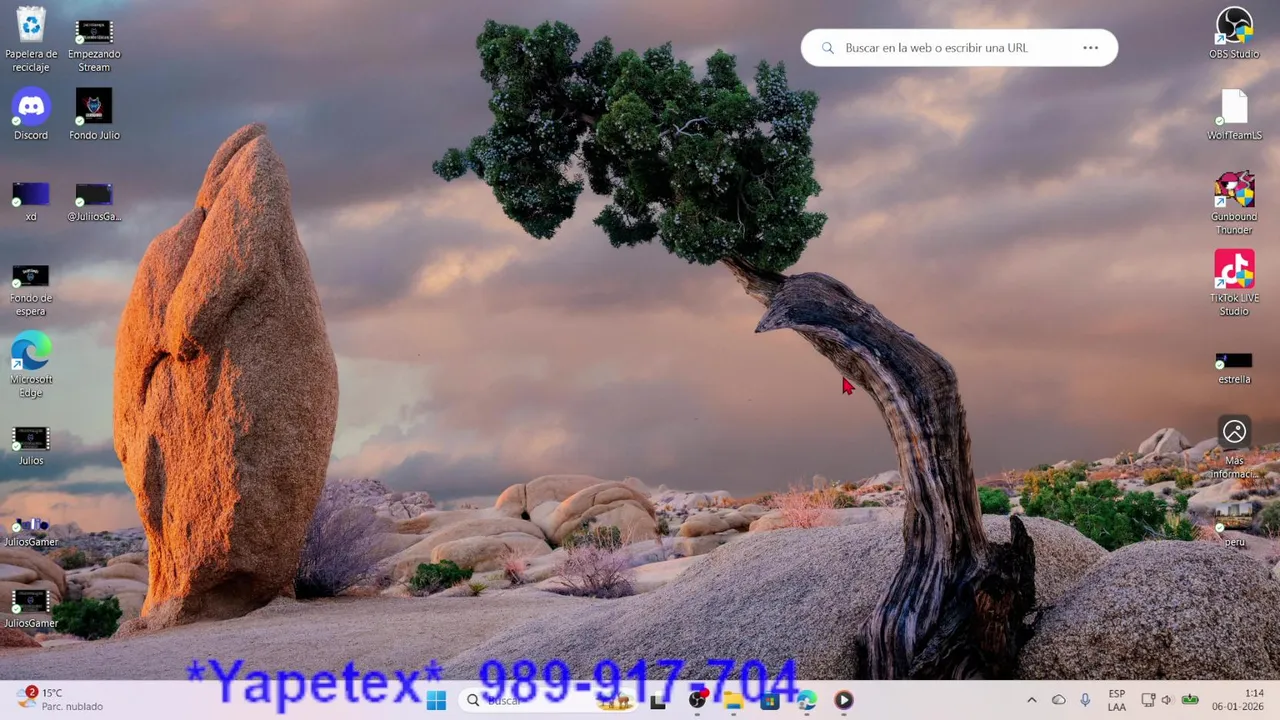Click the Más información wallpaper icon
Screen dimensions: 1280x720
tap(1234, 447)
